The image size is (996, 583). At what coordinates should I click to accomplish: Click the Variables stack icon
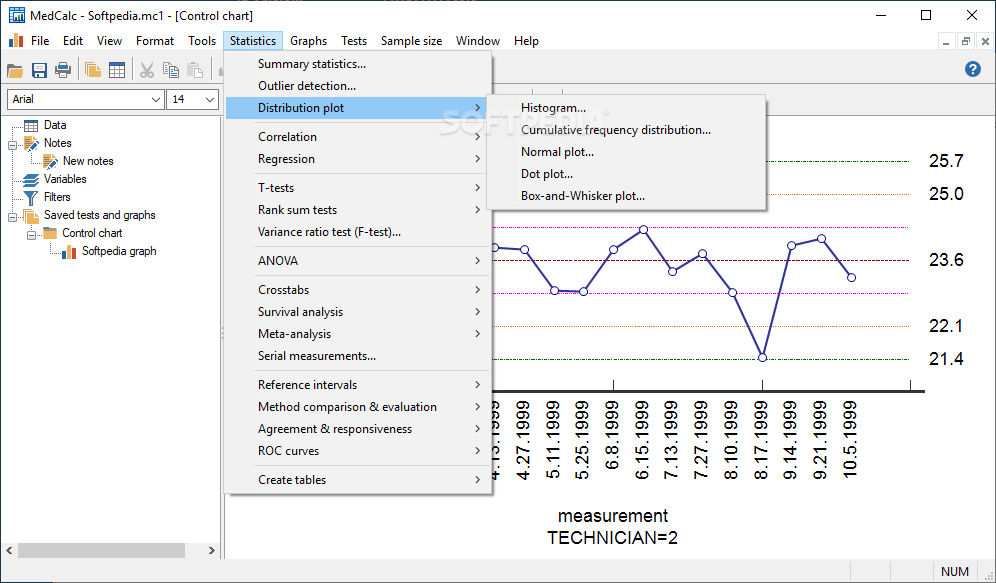click(30, 180)
